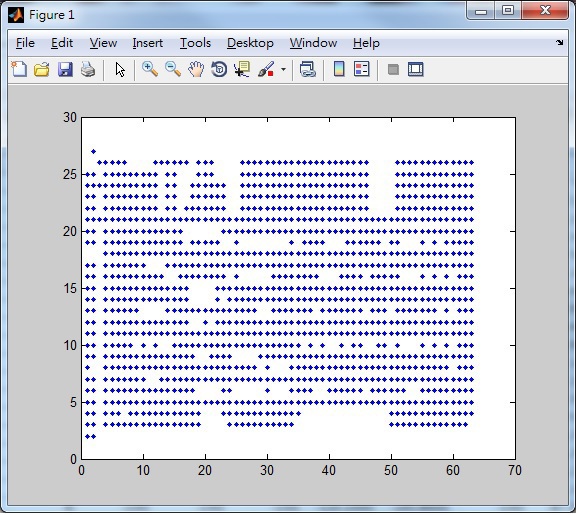Select the Edit Plot arrow tool
Screen dimensions: 577x515
tap(120, 69)
